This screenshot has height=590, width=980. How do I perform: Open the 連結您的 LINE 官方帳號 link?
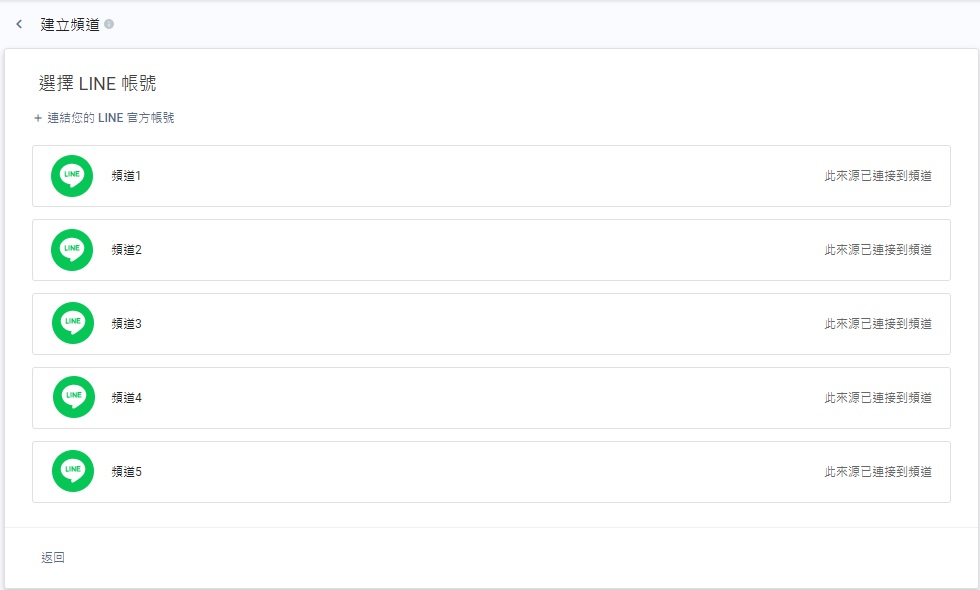(111, 118)
